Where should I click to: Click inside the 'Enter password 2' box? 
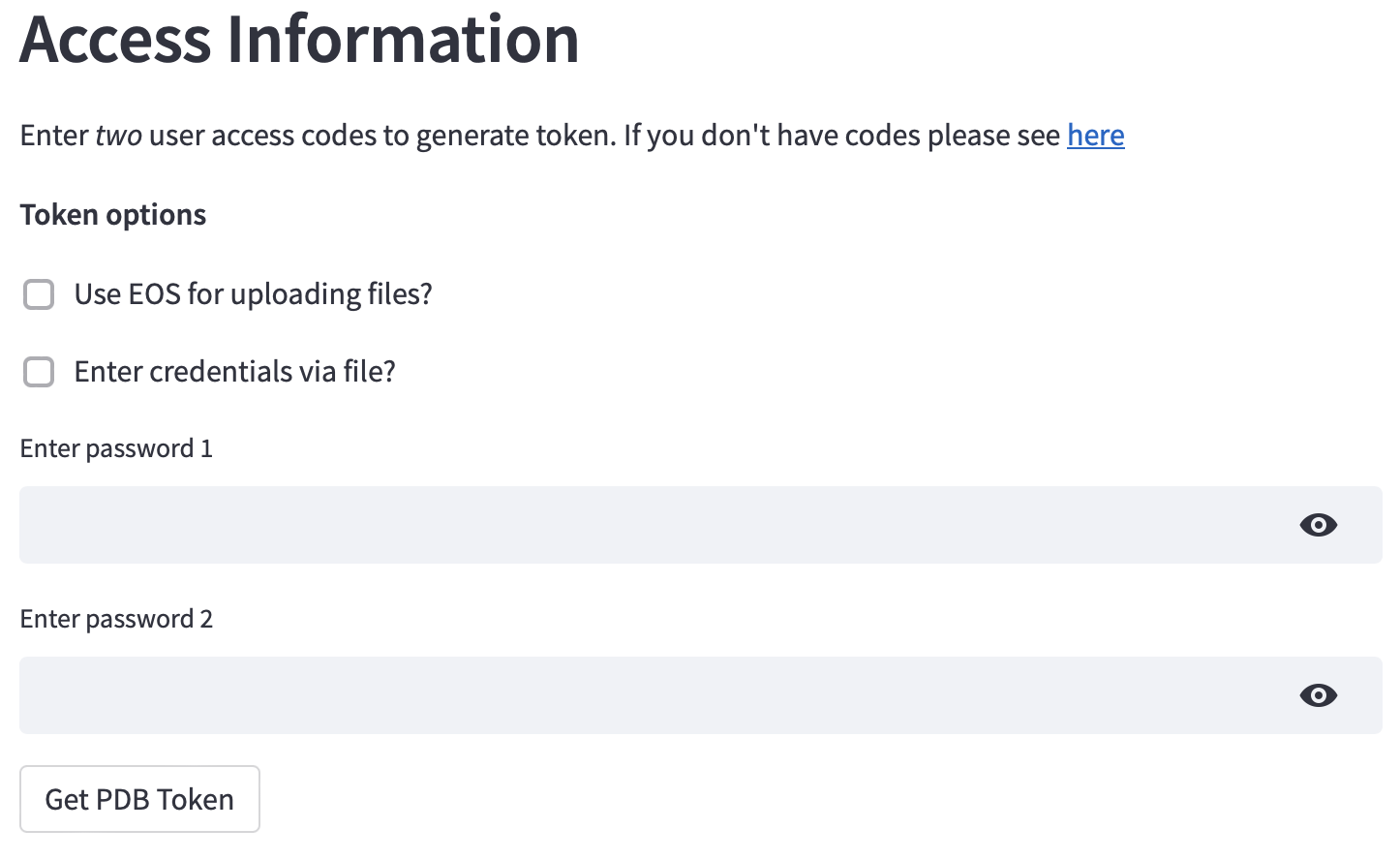point(581,695)
